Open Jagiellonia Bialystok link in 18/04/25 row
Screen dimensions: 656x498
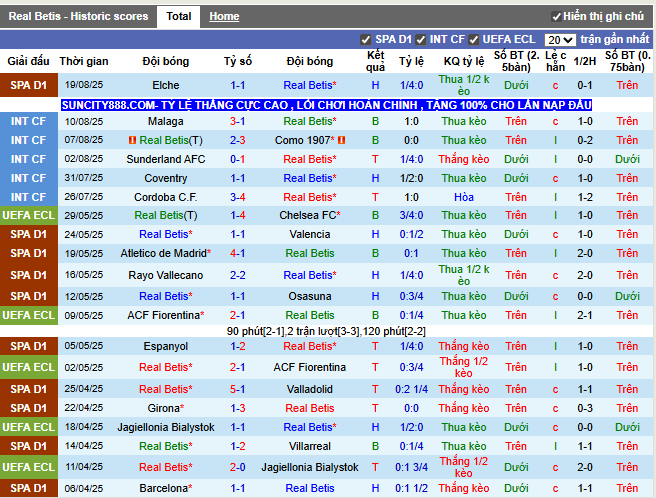coord(166,428)
